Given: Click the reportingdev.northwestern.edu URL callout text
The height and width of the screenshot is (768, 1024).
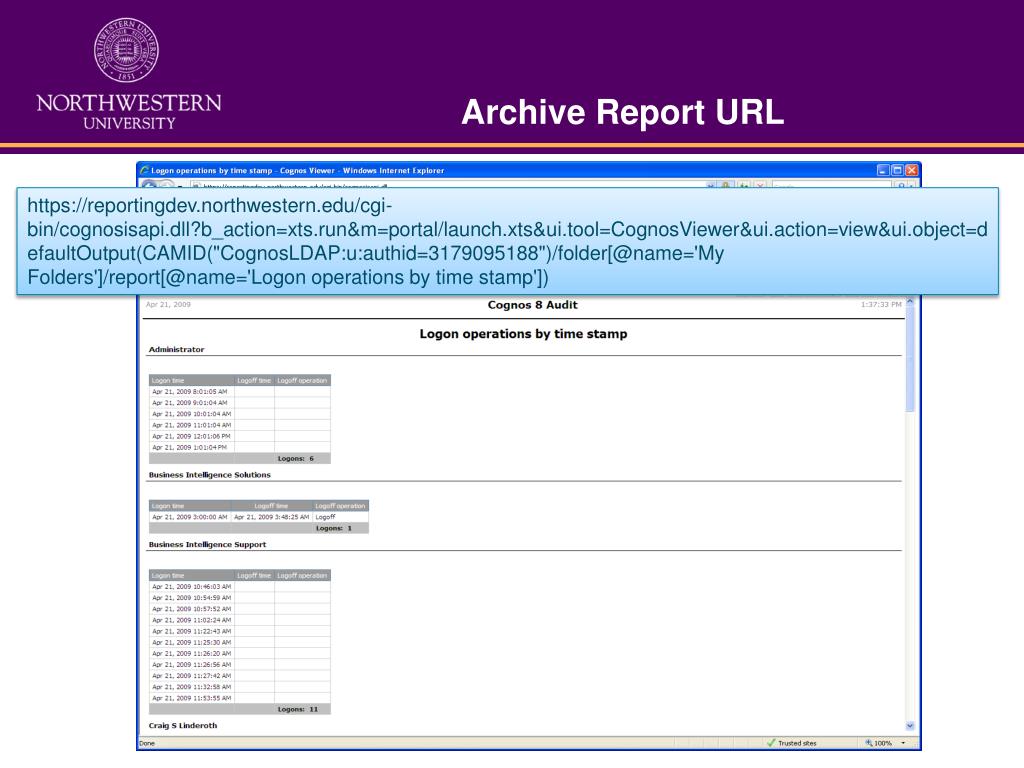Looking at the screenshot, I should (x=507, y=242).
